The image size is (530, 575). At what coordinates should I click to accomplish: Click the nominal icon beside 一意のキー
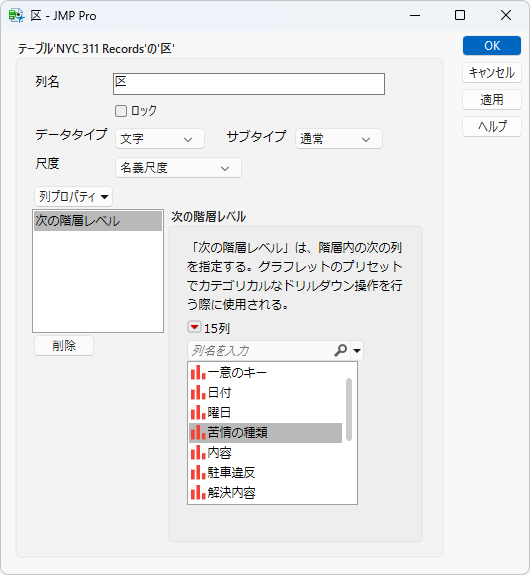198,373
